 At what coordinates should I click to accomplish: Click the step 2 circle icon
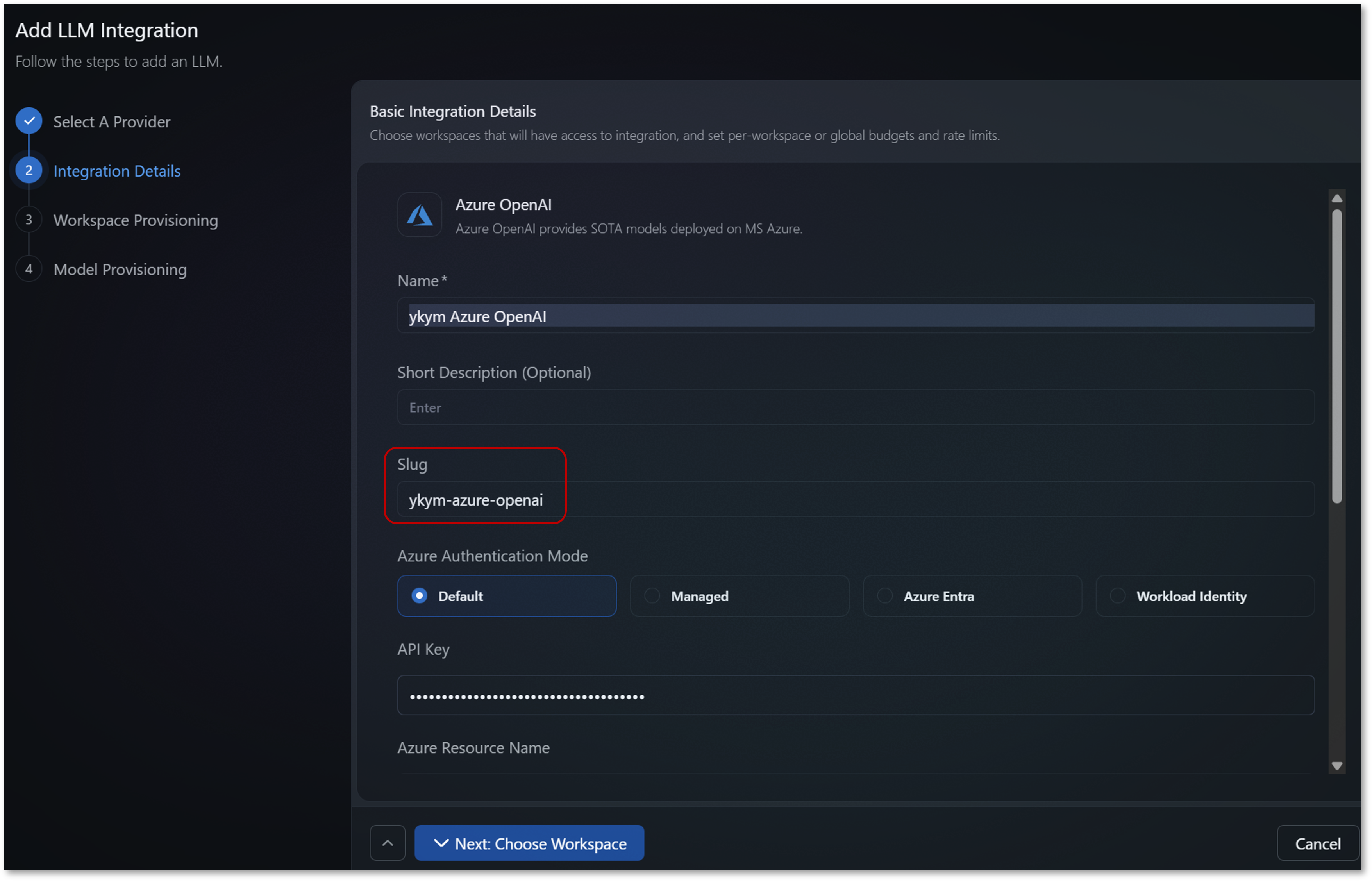tap(29, 170)
